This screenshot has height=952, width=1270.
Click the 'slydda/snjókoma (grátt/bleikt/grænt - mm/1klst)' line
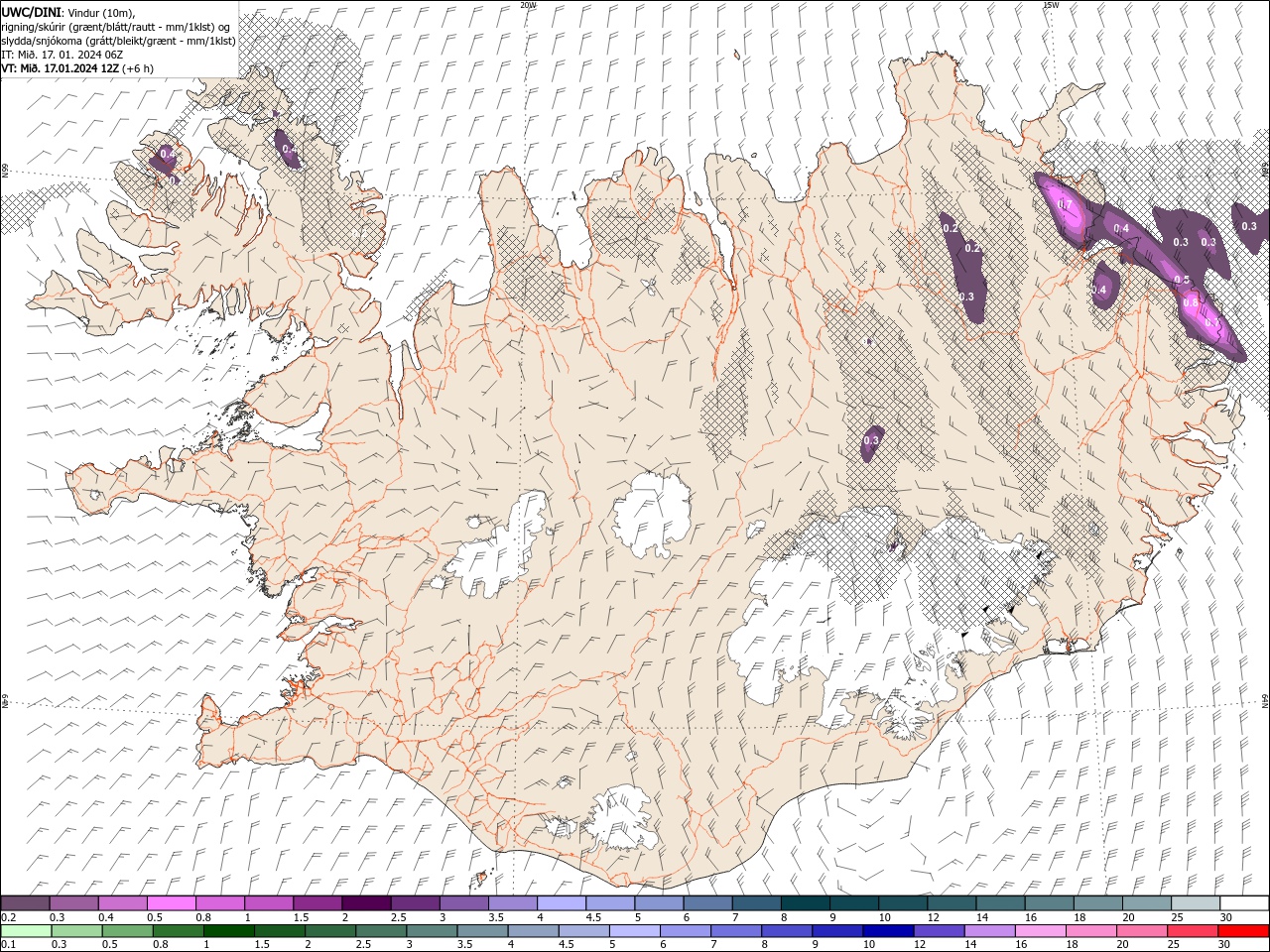pos(118,41)
